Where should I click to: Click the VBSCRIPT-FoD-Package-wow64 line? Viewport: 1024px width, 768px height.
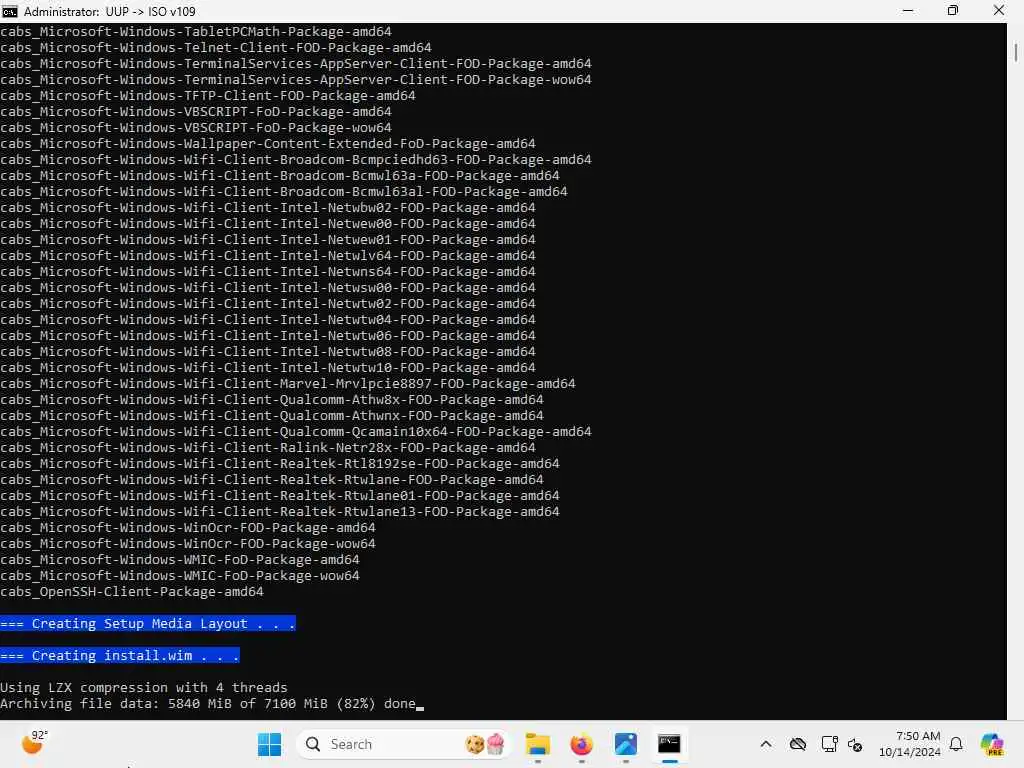coord(196,127)
